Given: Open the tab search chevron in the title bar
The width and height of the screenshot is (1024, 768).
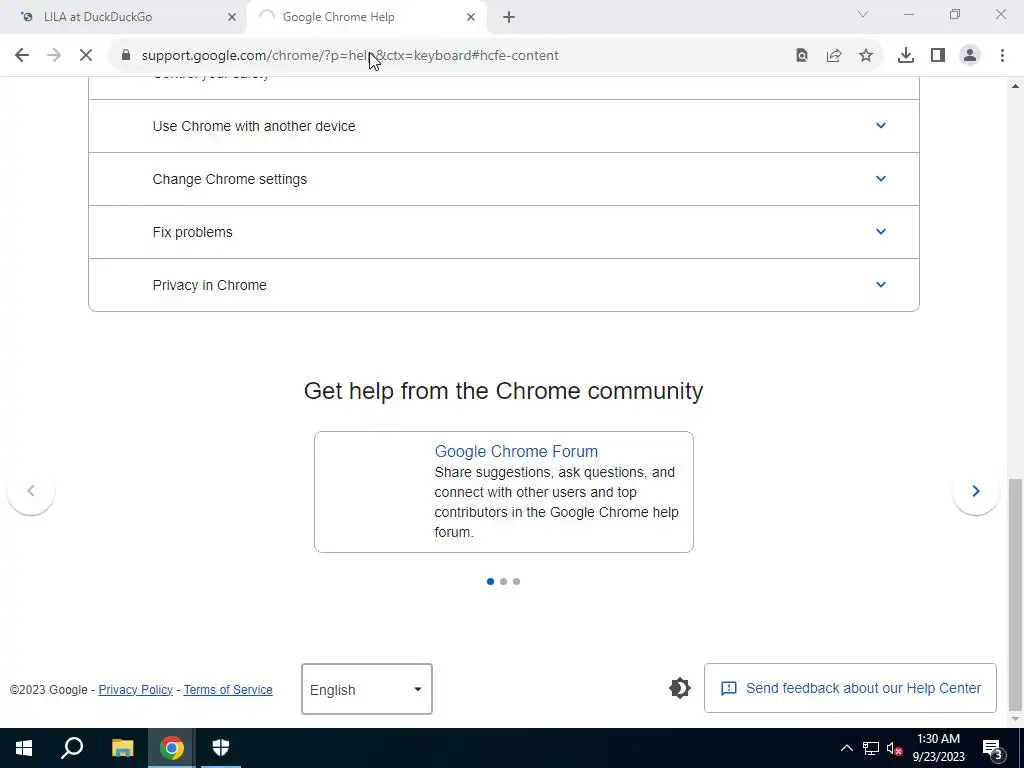Looking at the screenshot, I should [863, 14].
